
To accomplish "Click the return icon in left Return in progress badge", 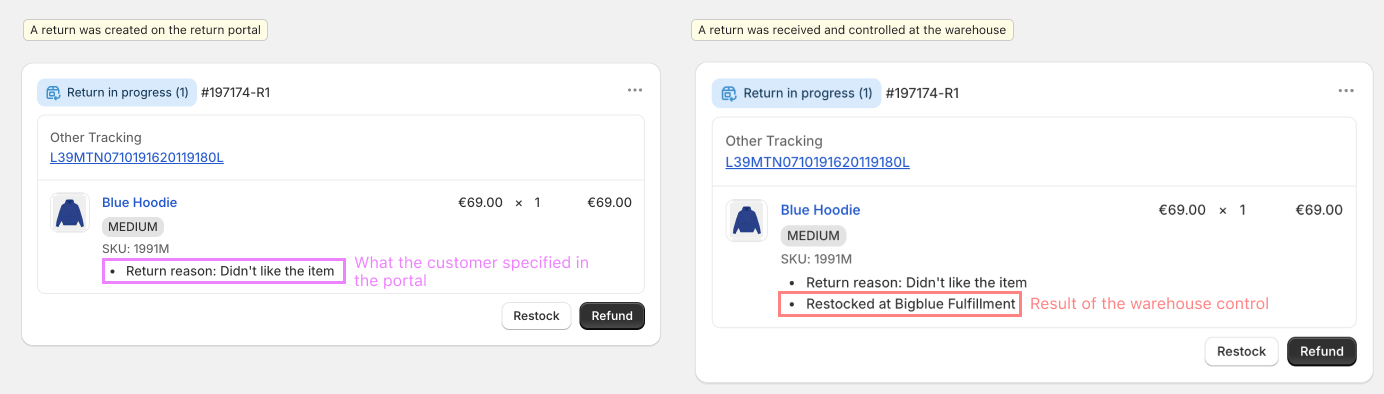I will coord(54,93).
